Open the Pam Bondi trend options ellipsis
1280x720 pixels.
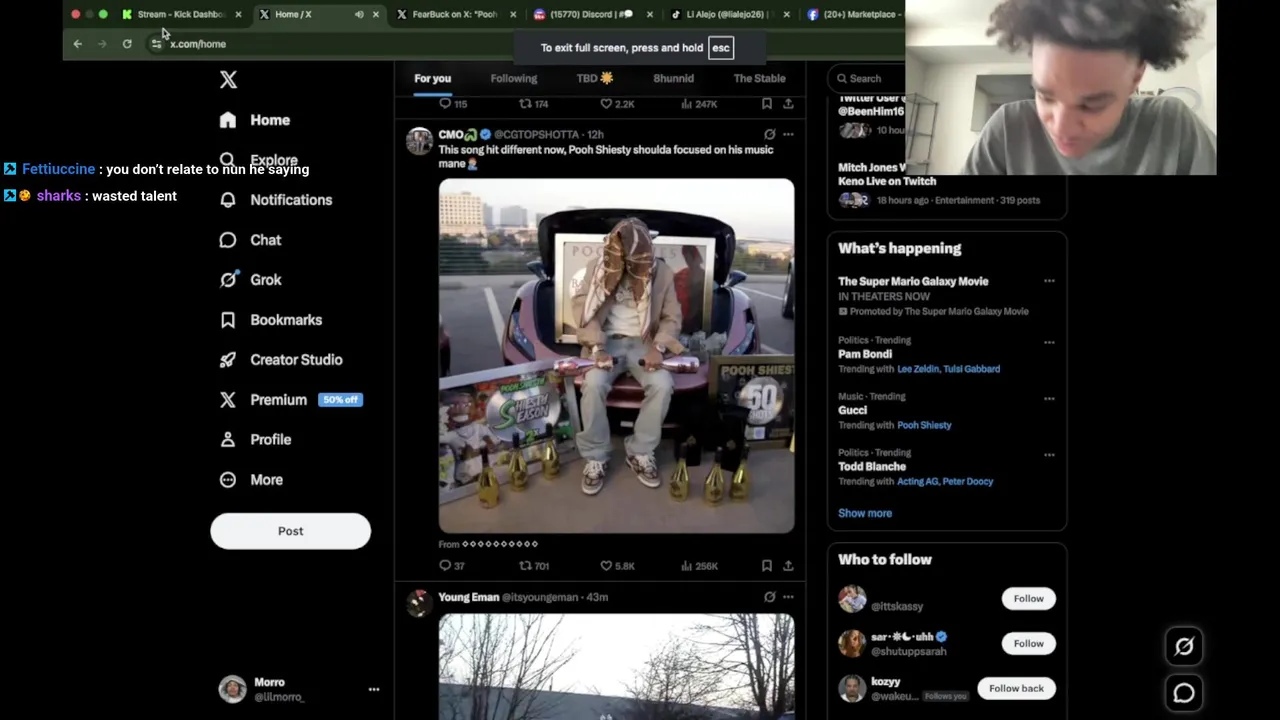click(1049, 342)
